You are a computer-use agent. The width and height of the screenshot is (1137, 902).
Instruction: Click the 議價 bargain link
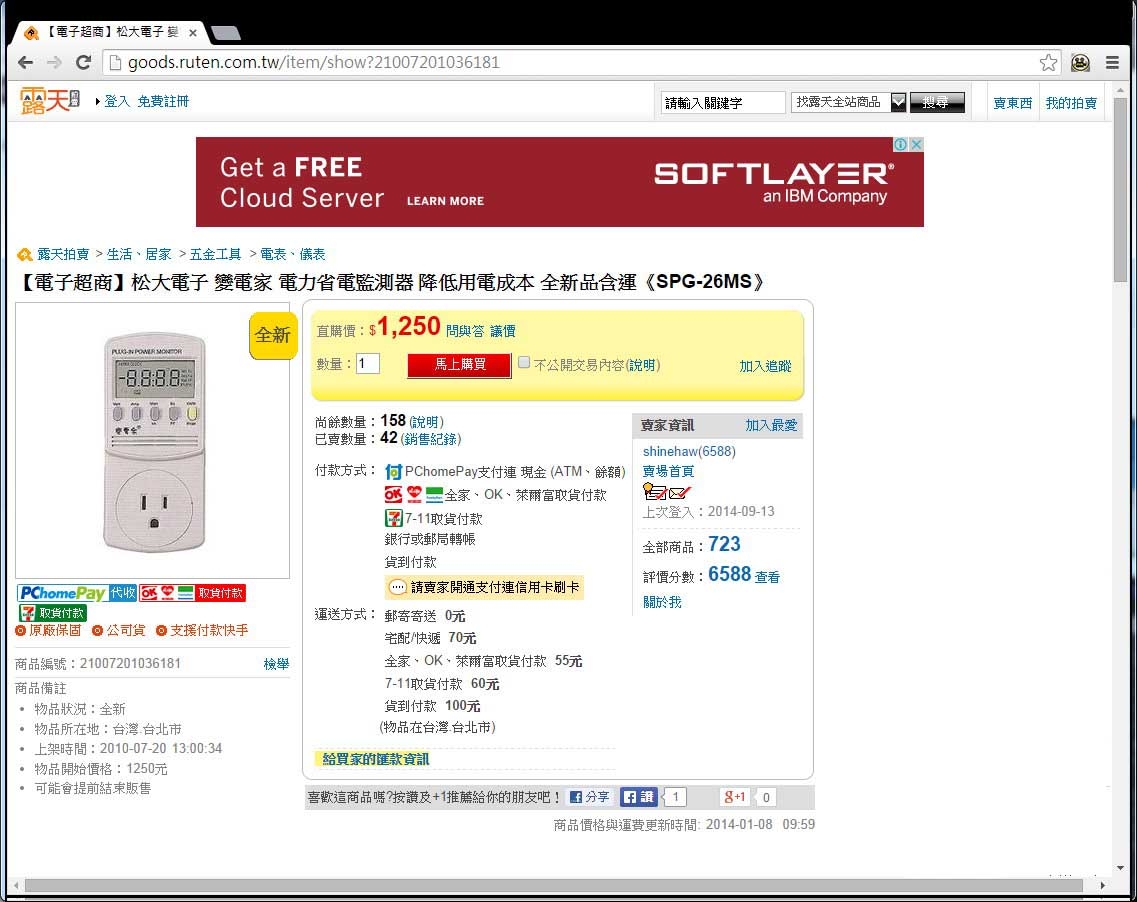tap(503, 331)
